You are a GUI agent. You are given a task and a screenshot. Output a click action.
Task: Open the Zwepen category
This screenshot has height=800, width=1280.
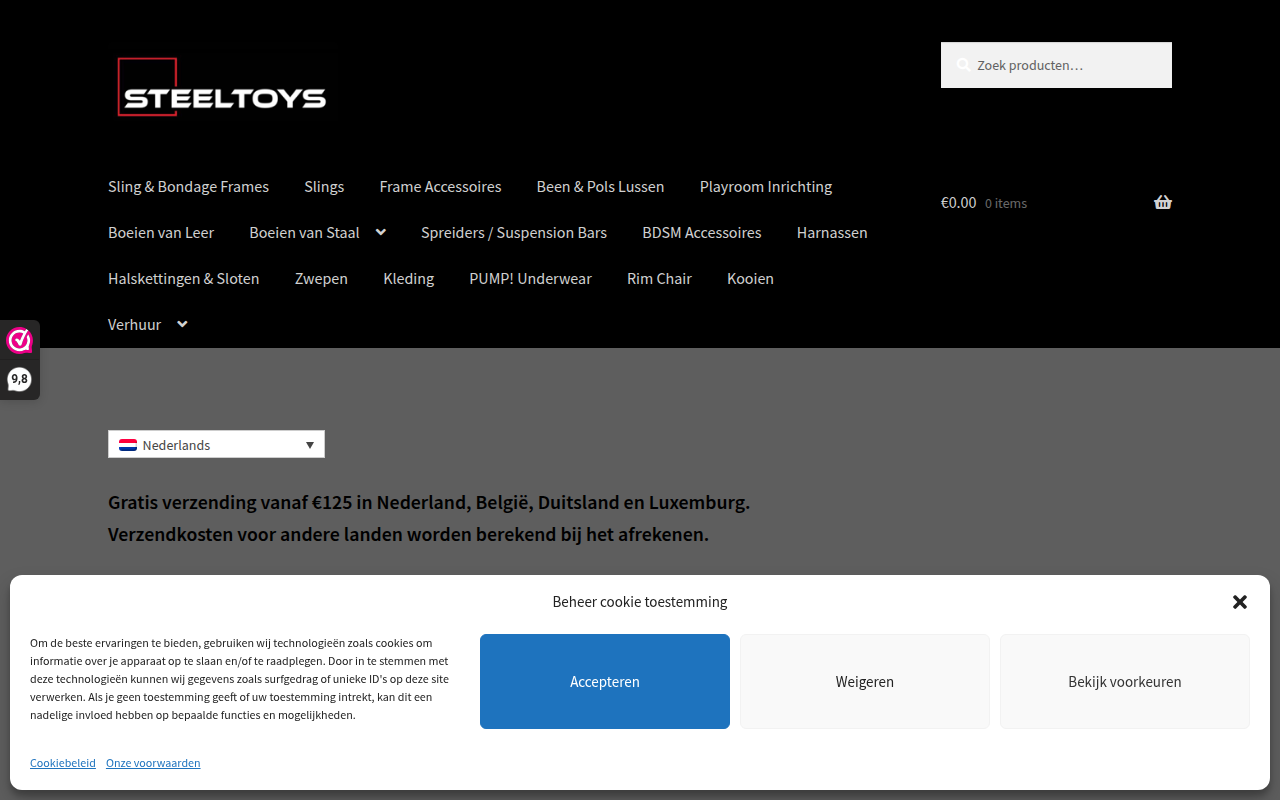click(321, 279)
